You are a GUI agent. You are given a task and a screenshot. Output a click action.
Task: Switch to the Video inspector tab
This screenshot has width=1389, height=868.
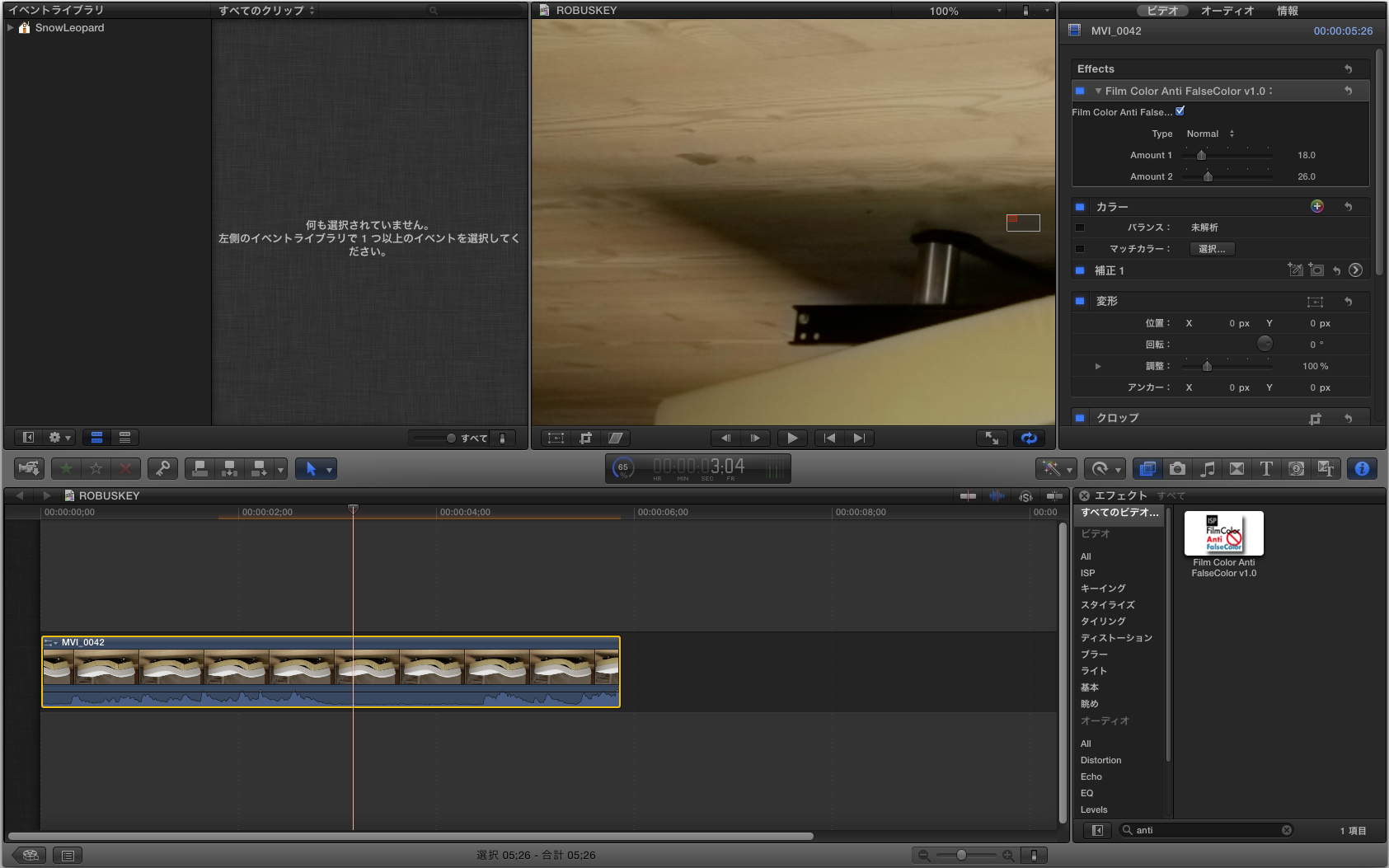(1162, 11)
